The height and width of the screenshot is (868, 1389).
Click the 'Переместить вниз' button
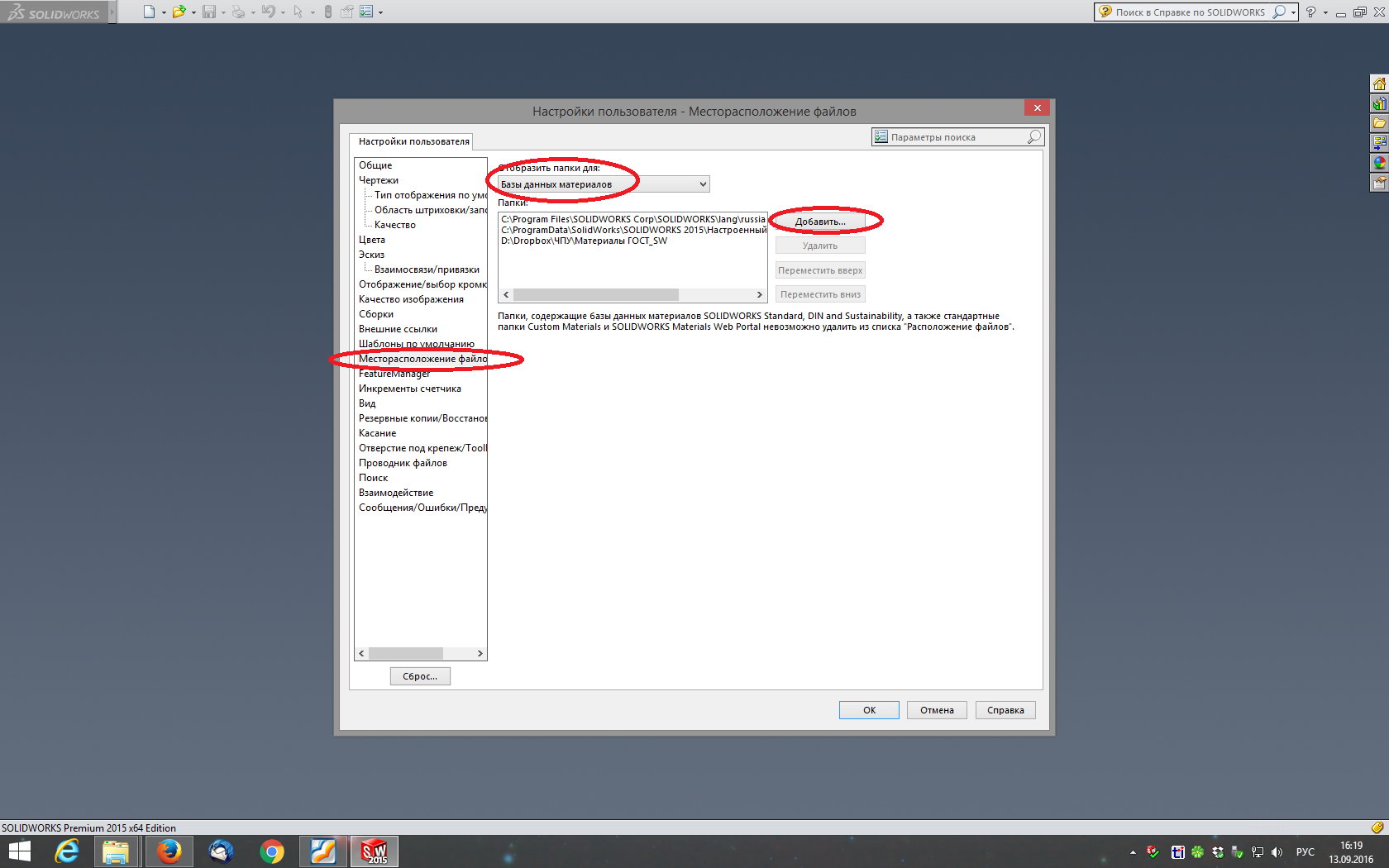coord(820,294)
